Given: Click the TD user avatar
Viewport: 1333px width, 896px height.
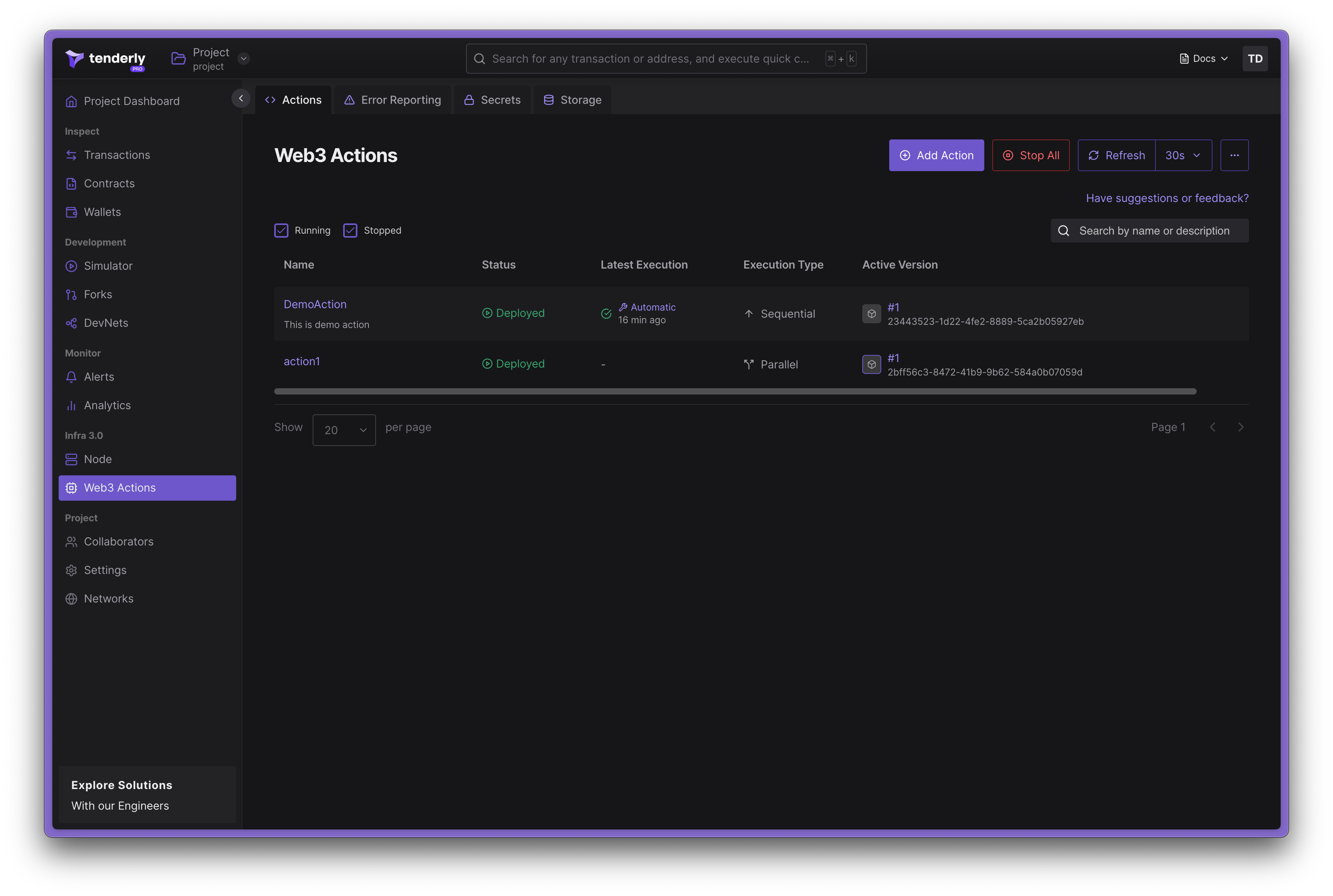Looking at the screenshot, I should click(x=1255, y=59).
